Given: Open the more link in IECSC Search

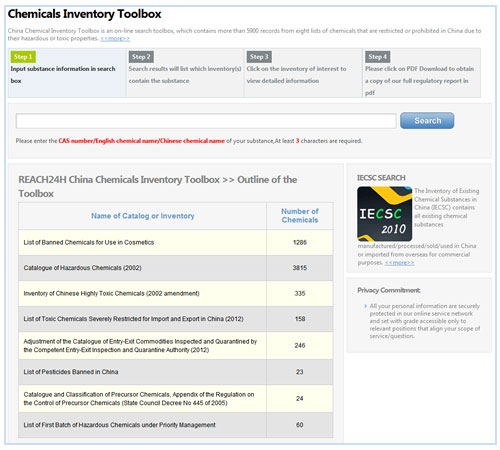Looking at the screenshot, I should (x=399, y=263).
